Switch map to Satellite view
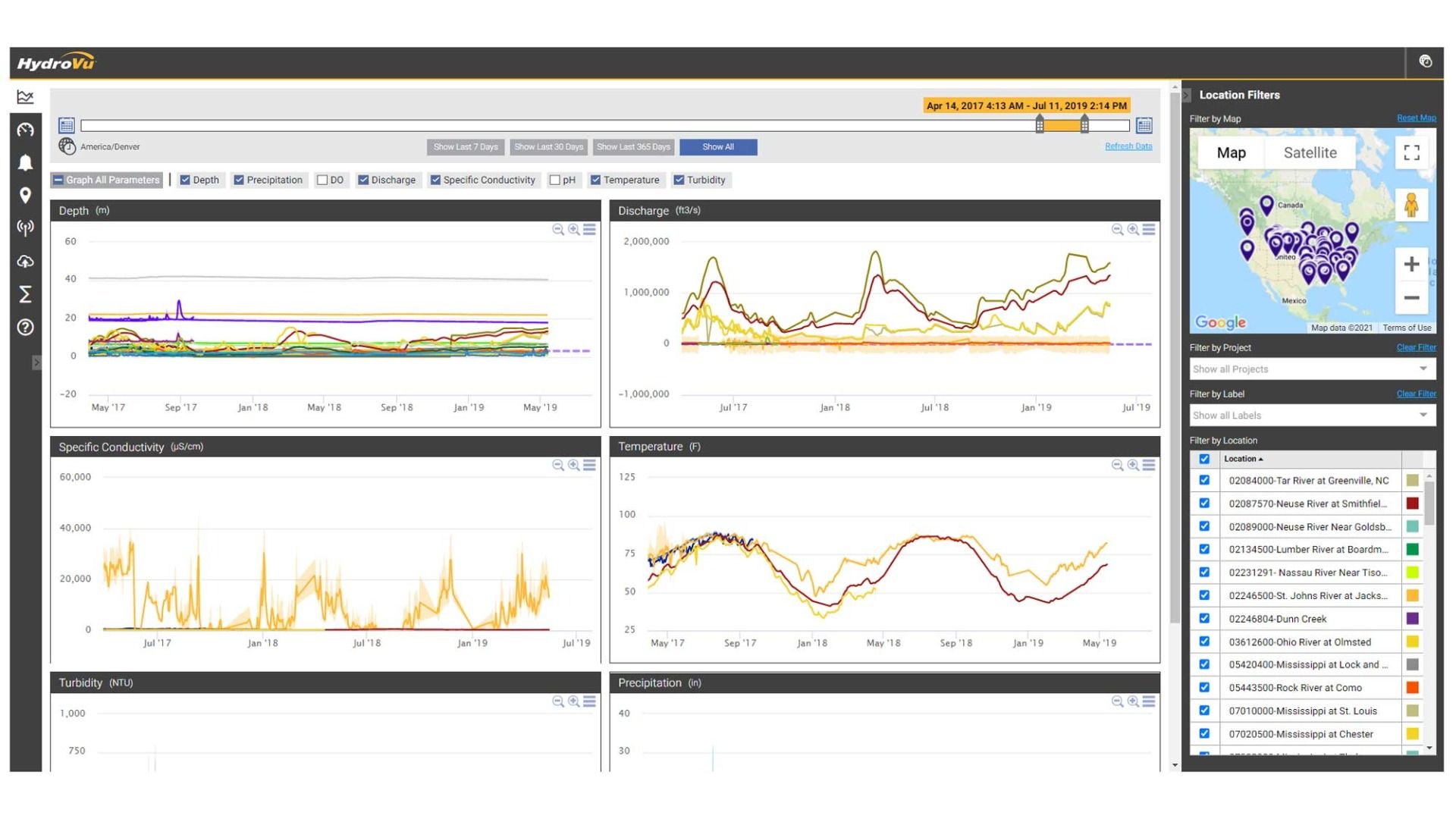Screen dimensions: 1456x819 [1310, 152]
